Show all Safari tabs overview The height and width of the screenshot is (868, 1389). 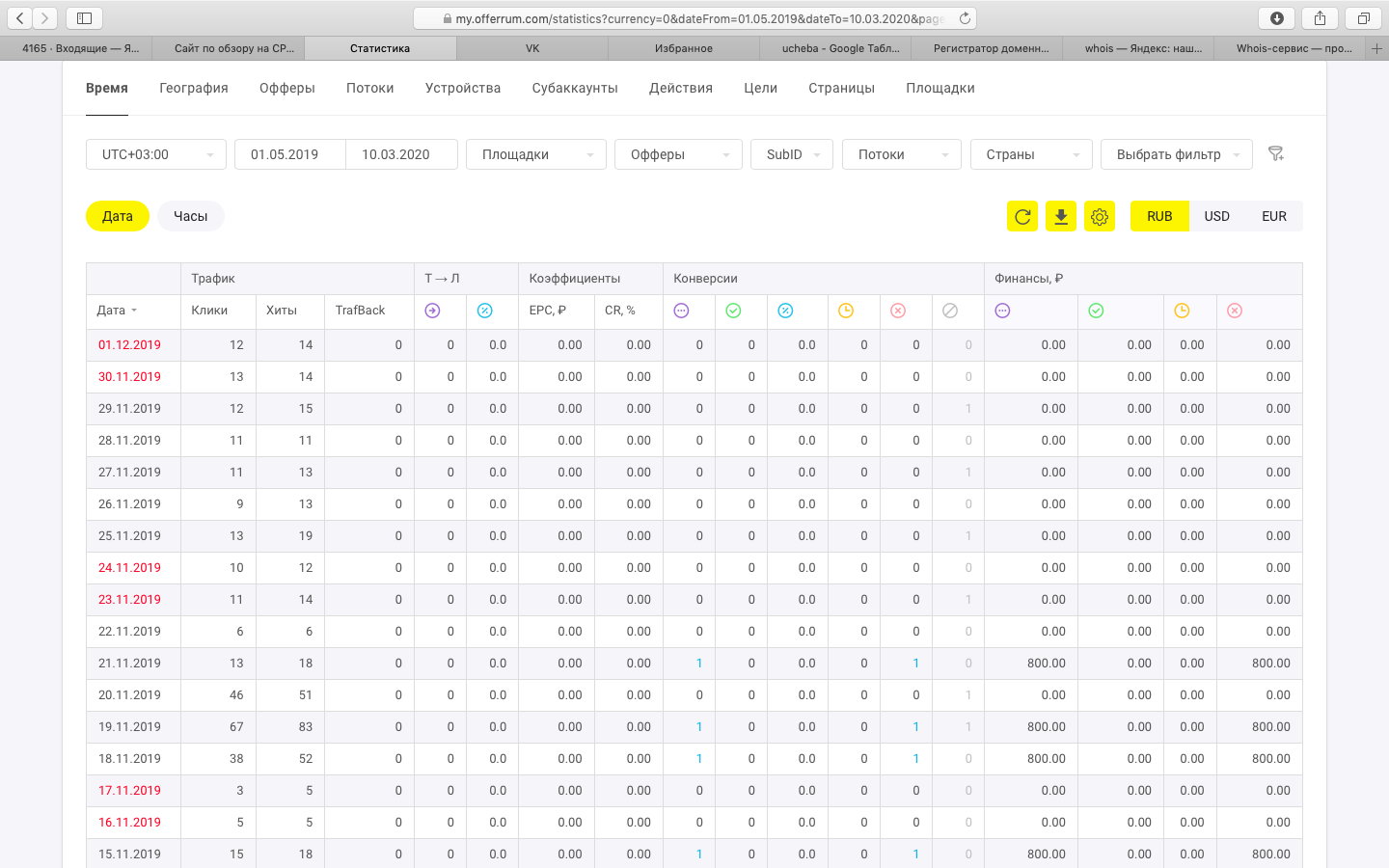pyautogui.click(x=1363, y=18)
